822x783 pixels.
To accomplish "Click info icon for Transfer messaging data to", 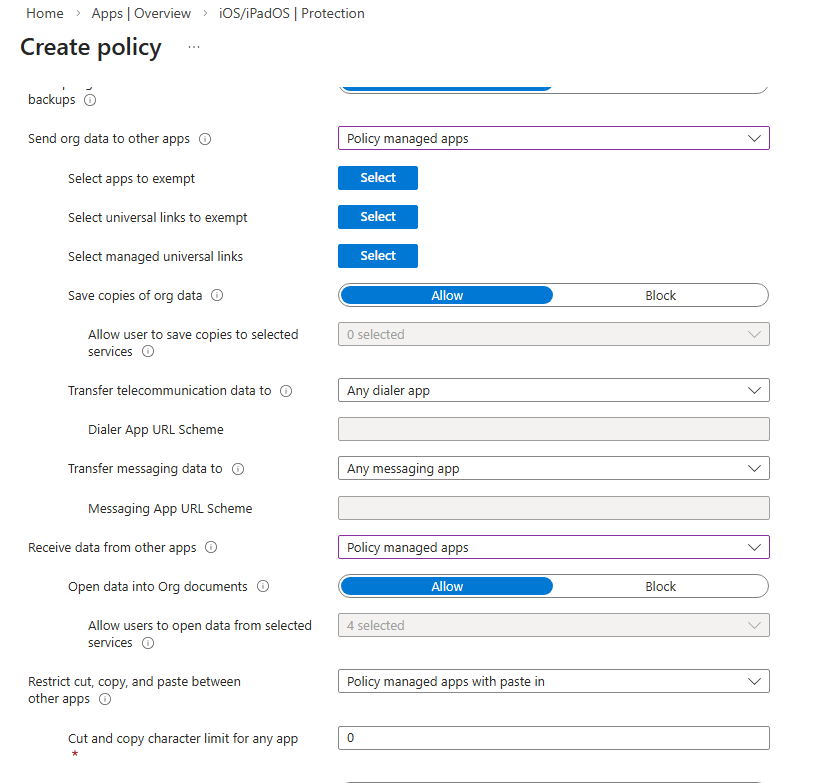I will click(x=238, y=469).
